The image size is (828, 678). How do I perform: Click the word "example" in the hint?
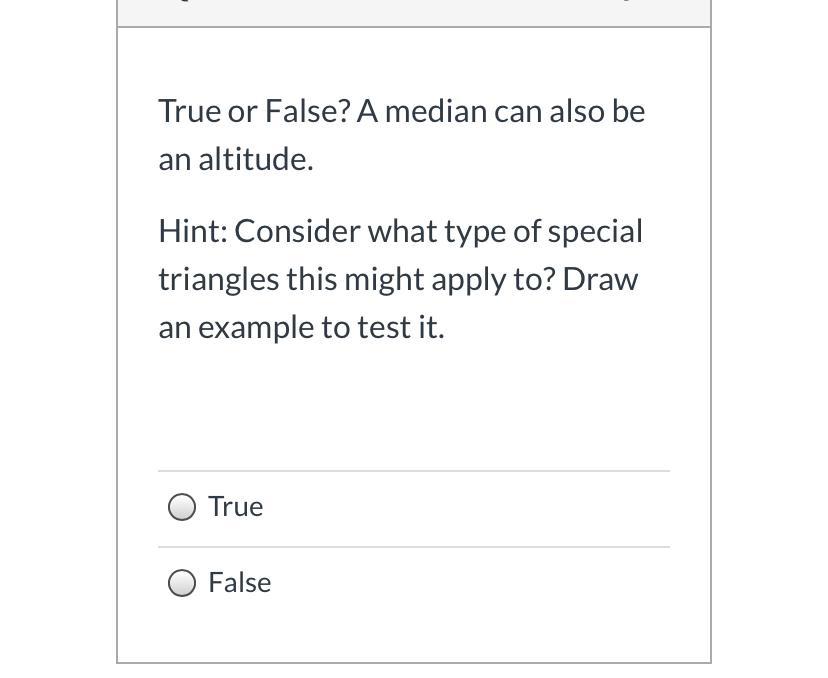256,327
